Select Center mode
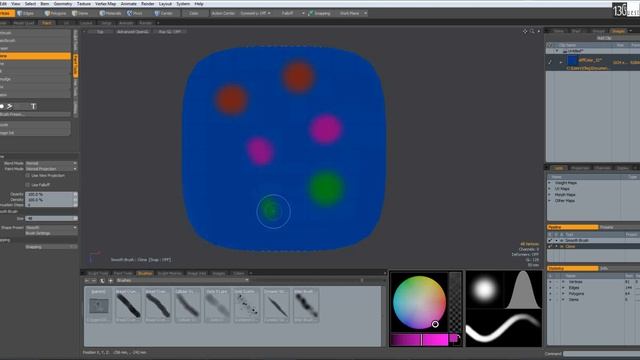This screenshot has width=640, height=360. [x=163, y=13]
